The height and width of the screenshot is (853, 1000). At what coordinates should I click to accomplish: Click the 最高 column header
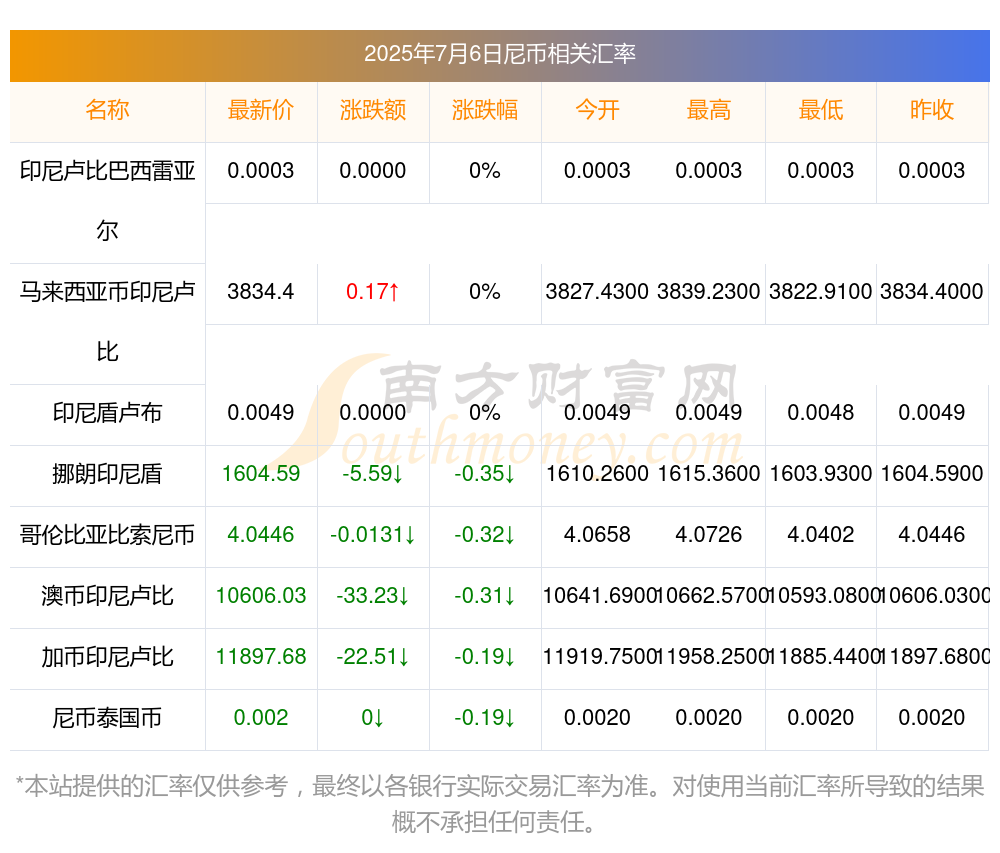coord(709,110)
